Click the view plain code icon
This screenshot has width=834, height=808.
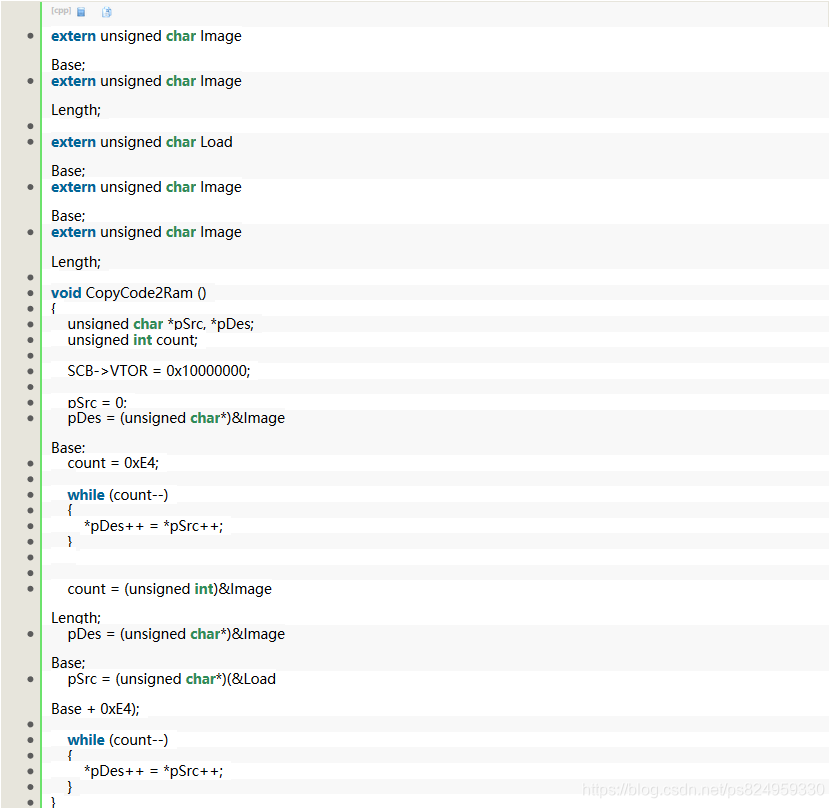coord(81,12)
